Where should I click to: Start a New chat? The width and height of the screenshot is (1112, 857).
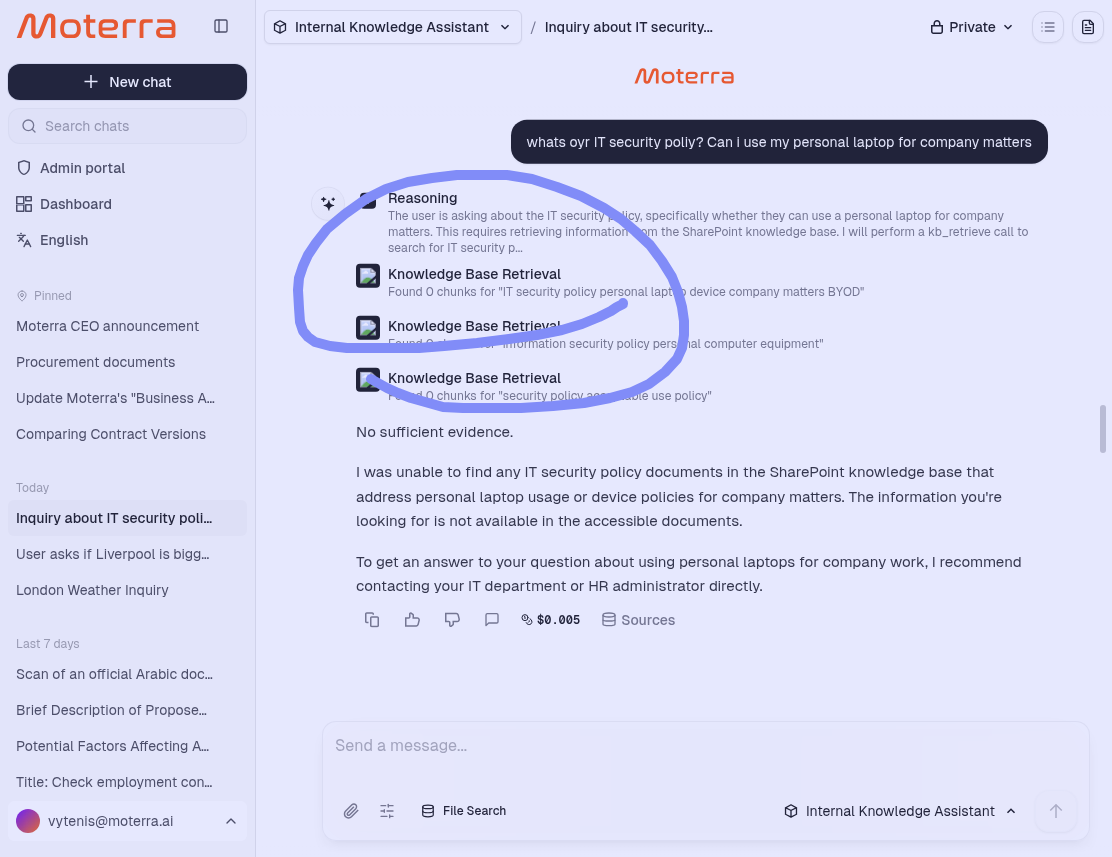[127, 82]
